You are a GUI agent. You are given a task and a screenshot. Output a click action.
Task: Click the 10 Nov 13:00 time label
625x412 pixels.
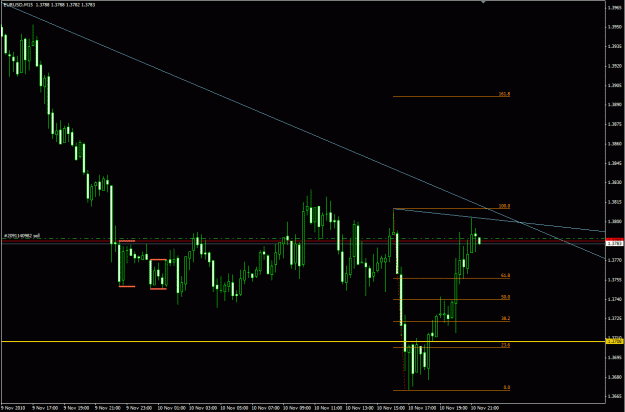pos(360,408)
